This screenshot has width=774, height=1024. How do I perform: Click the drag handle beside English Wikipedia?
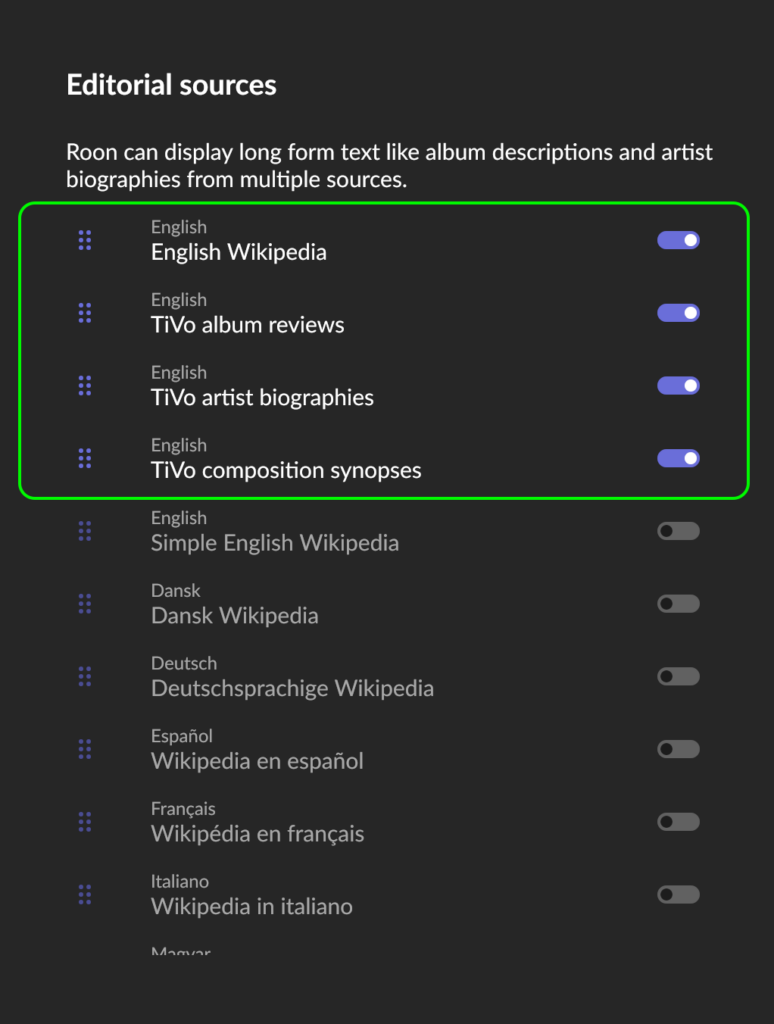[85, 240]
